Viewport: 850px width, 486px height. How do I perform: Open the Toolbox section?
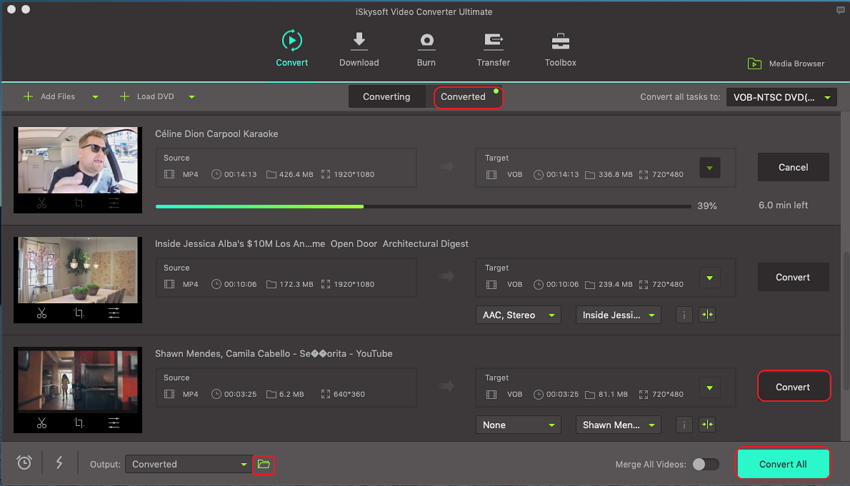tap(560, 49)
